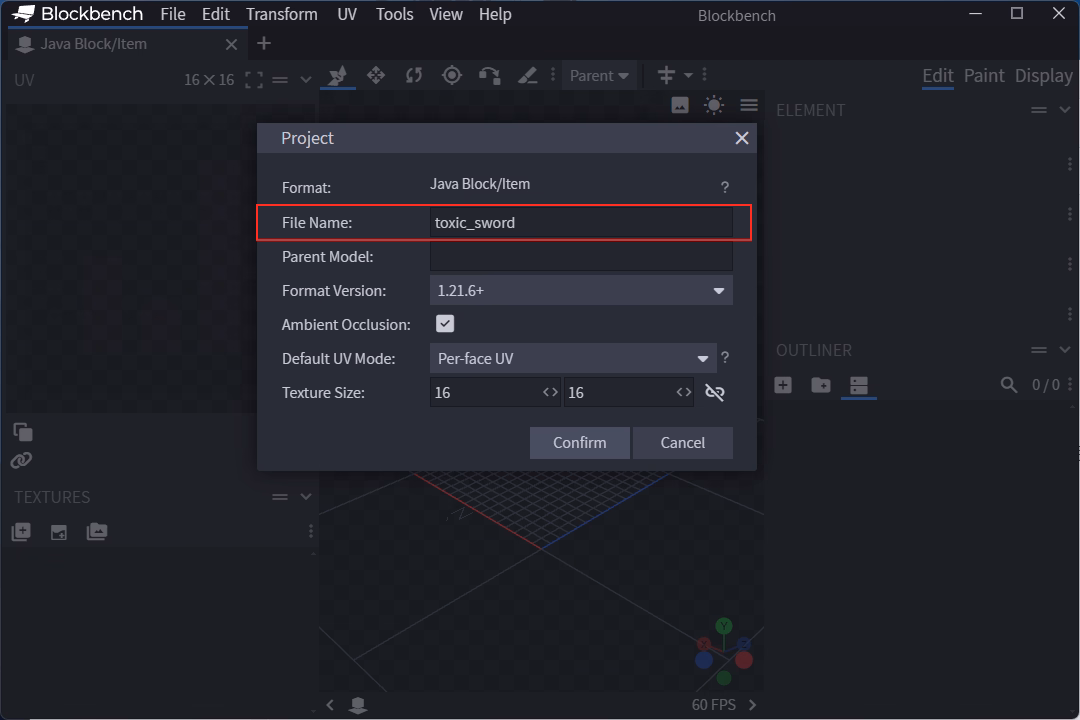Click the Import Texture icon
Viewport: 1080px width, 720px height.
click(x=21, y=532)
